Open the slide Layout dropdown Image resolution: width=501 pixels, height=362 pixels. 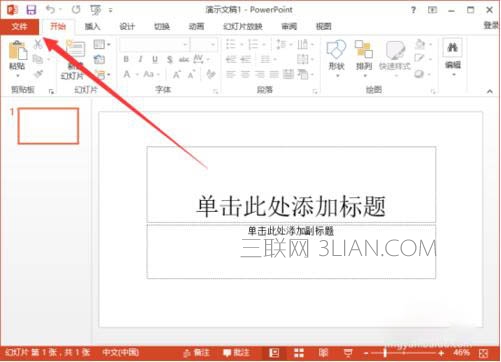[x=102, y=44]
